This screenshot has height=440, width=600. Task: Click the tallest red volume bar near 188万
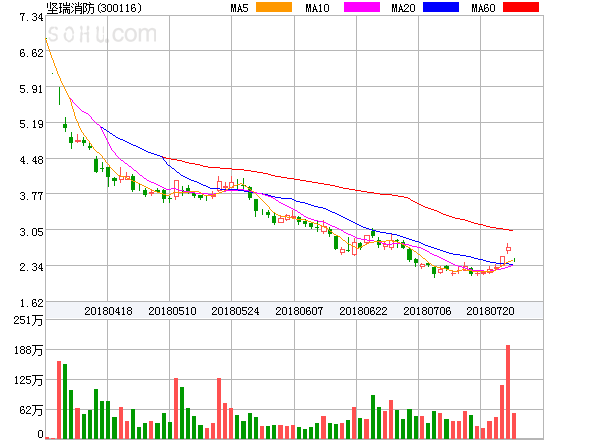(508, 392)
